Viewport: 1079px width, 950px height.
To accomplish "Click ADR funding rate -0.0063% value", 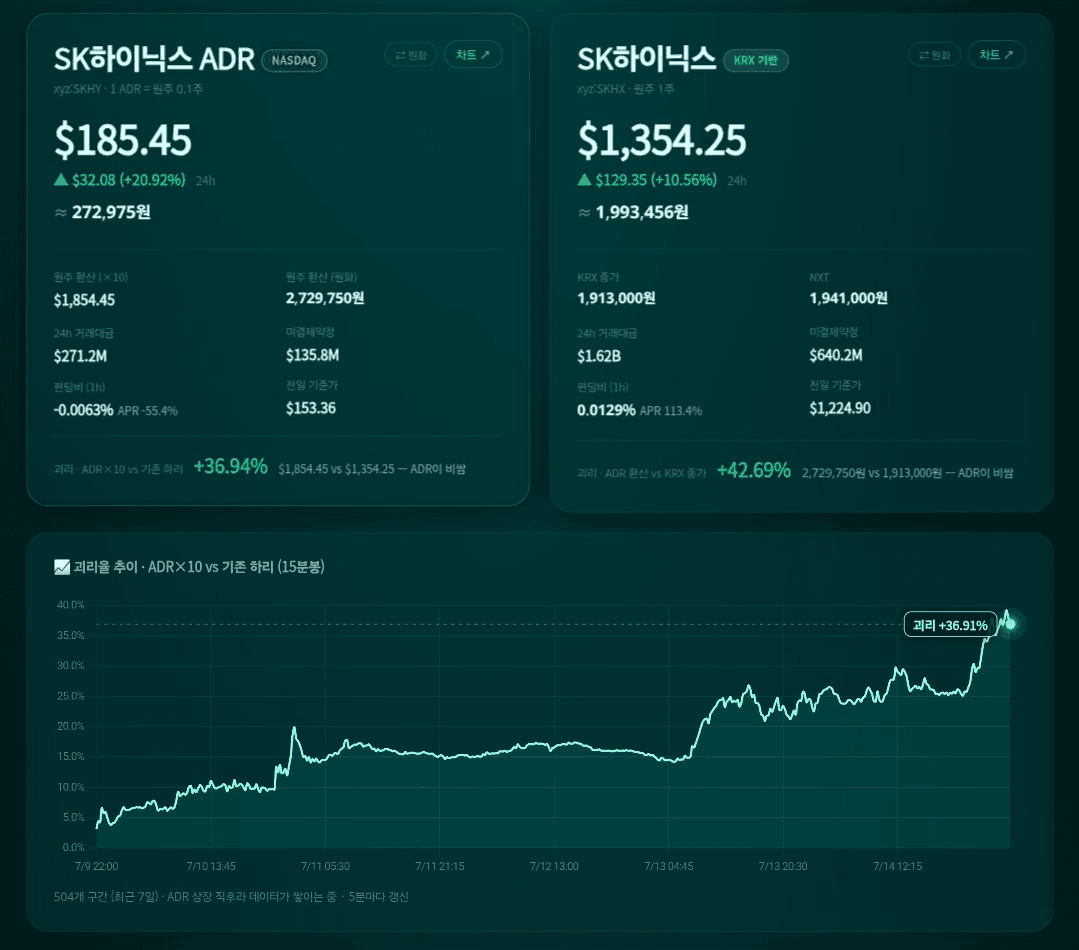I will pos(83,410).
